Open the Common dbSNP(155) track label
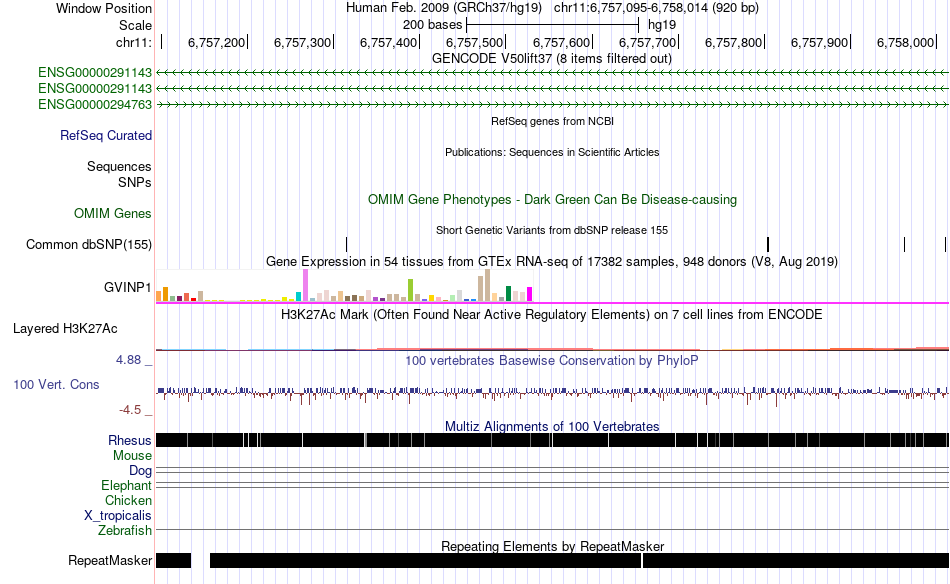 89,245
